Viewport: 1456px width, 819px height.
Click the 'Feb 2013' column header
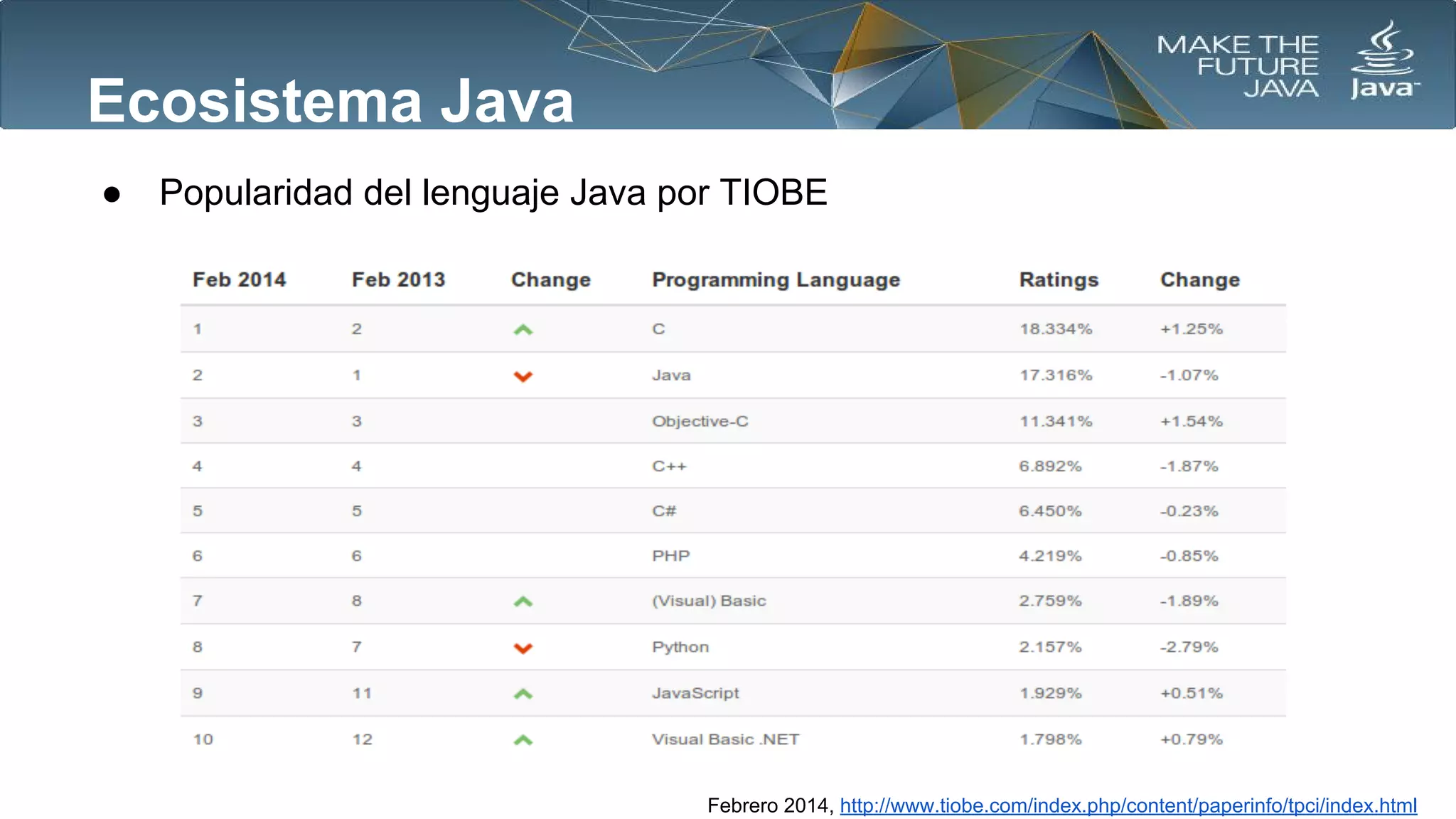pyautogui.click(x=398, y=279)
